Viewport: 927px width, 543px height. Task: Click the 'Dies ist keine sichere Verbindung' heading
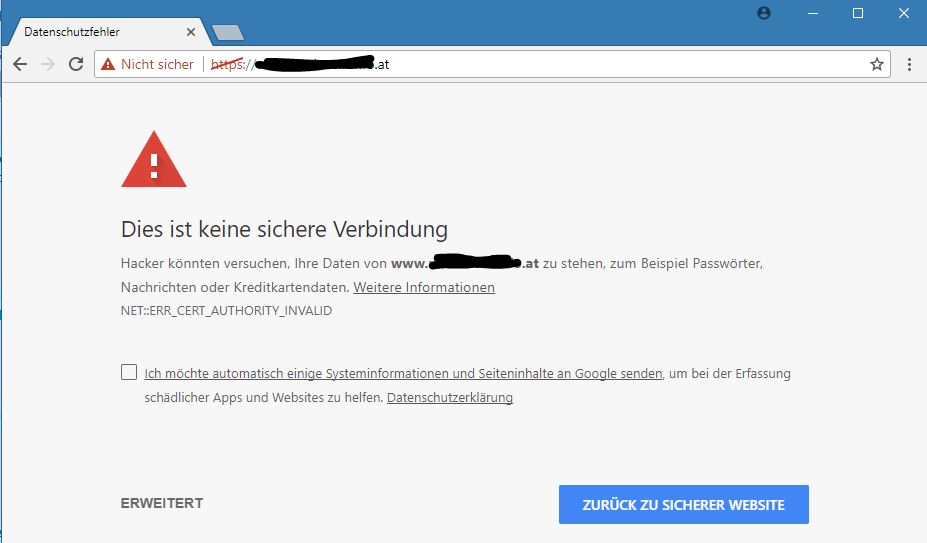click(x=284, y=230)
